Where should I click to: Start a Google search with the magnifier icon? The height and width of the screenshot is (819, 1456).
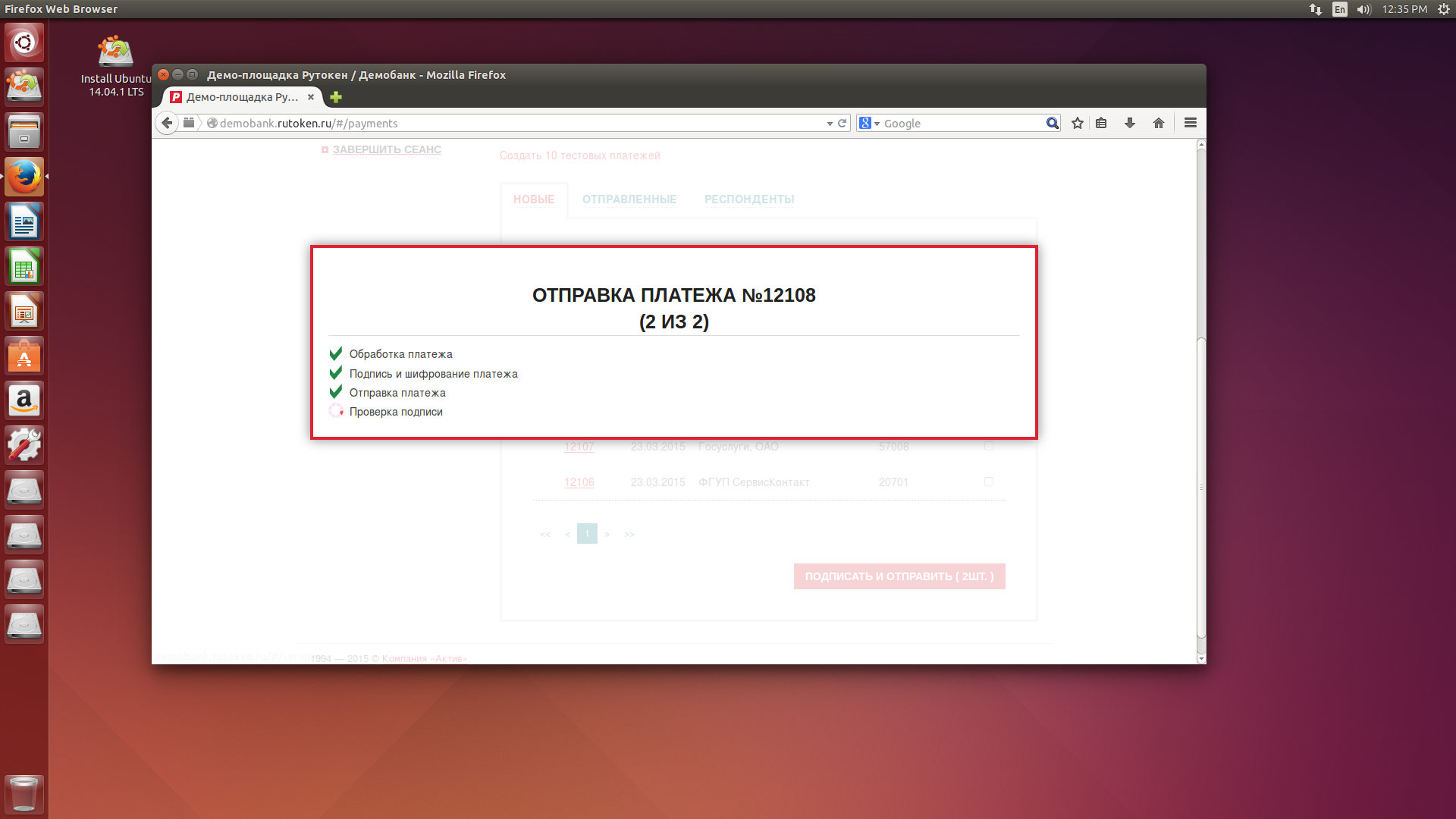click(1053, 123)
